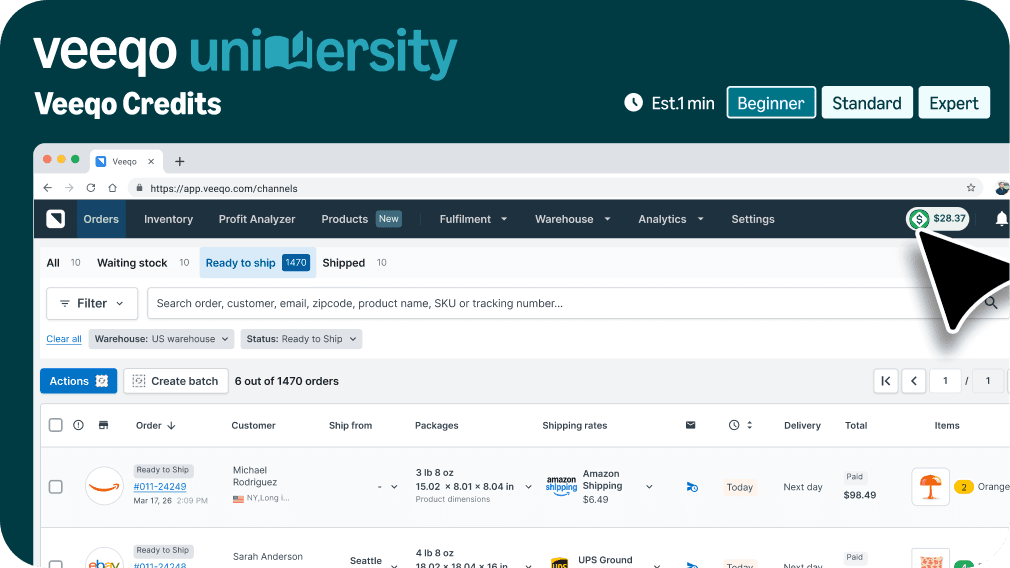This screenshot has height=568, width=1010.
Task: Toggle the select-all orders checkbox
Action: click(x=56, y=425)
